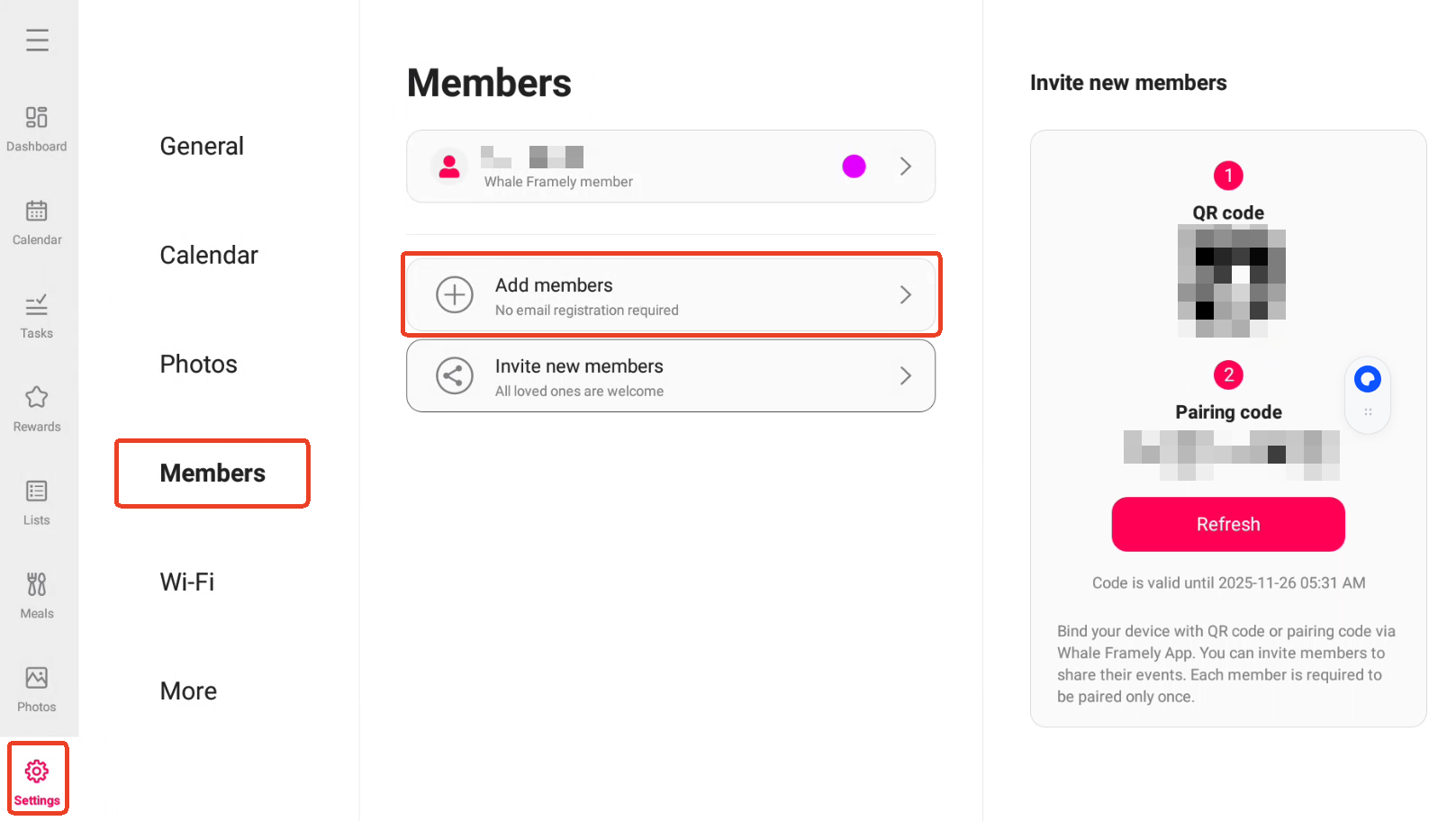The width and height of the screenshot is (1456, 821).
Task: Tap the QR code image
Action: tap(1231, 282)
